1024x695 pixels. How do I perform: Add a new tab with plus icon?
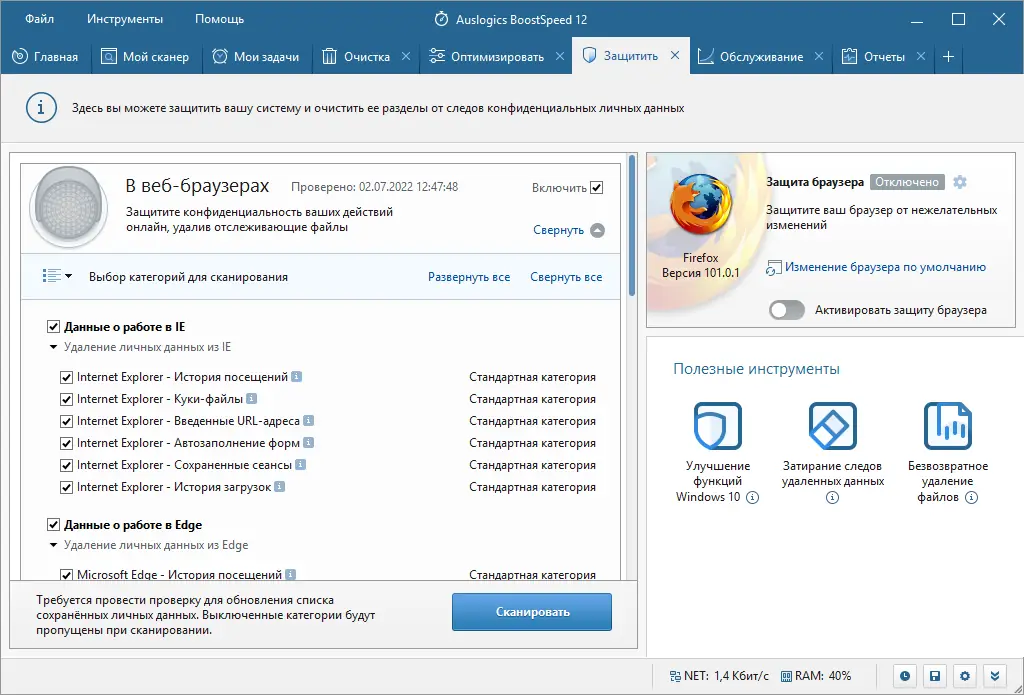pyautogui.click(x=948, y=57)
